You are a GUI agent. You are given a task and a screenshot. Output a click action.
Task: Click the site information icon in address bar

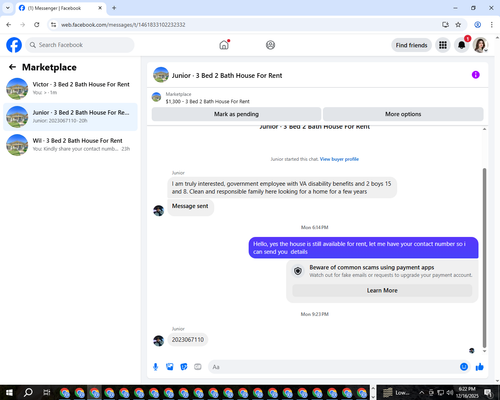click(x=53, y=25)
